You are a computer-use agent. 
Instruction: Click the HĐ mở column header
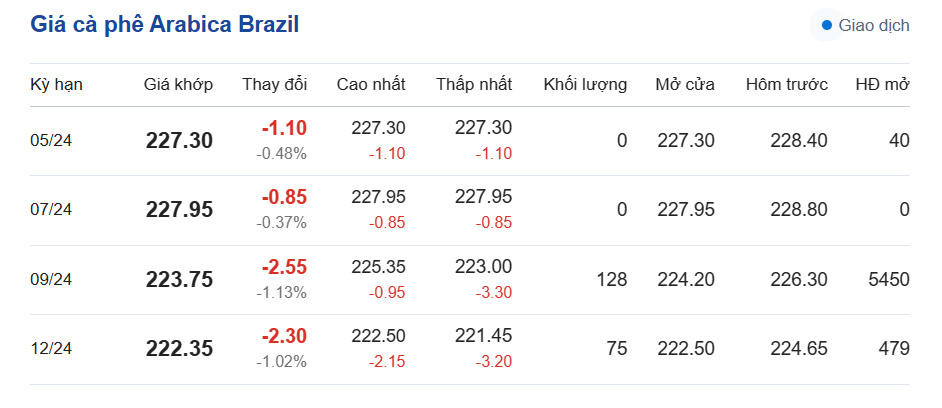[x=882, y=84]
